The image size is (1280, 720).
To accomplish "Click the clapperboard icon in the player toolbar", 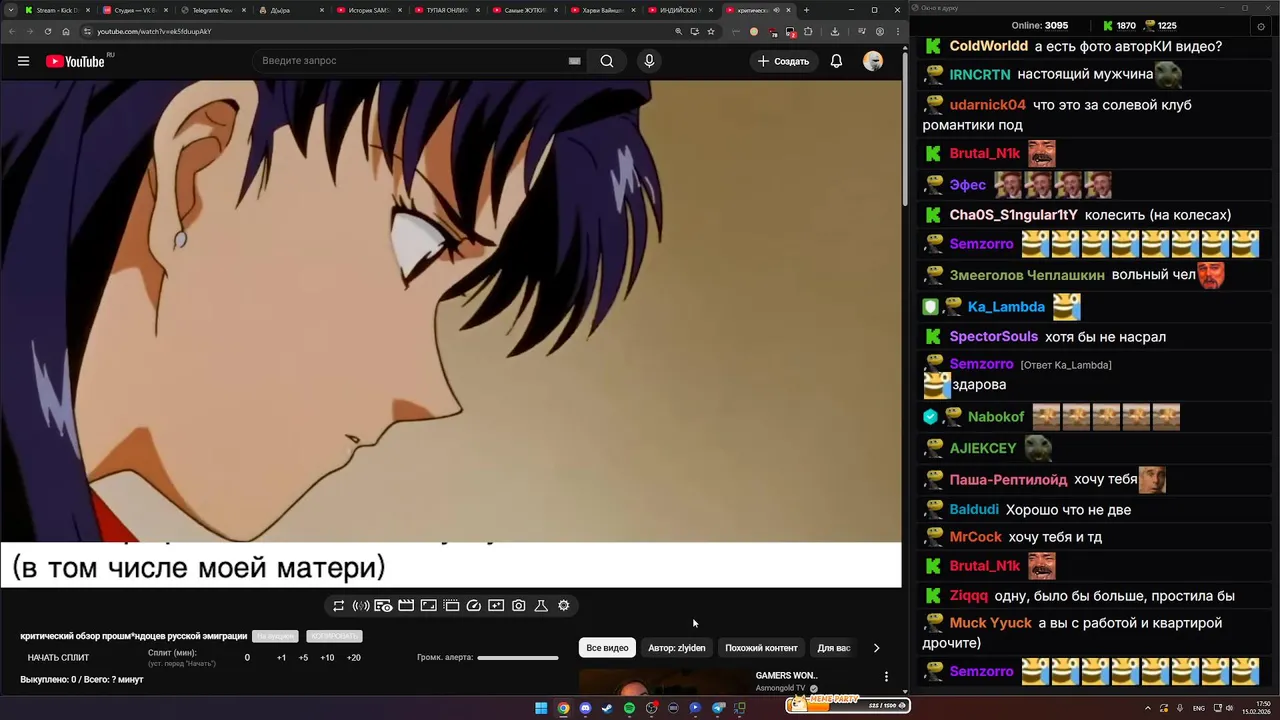I will point(406,606).
